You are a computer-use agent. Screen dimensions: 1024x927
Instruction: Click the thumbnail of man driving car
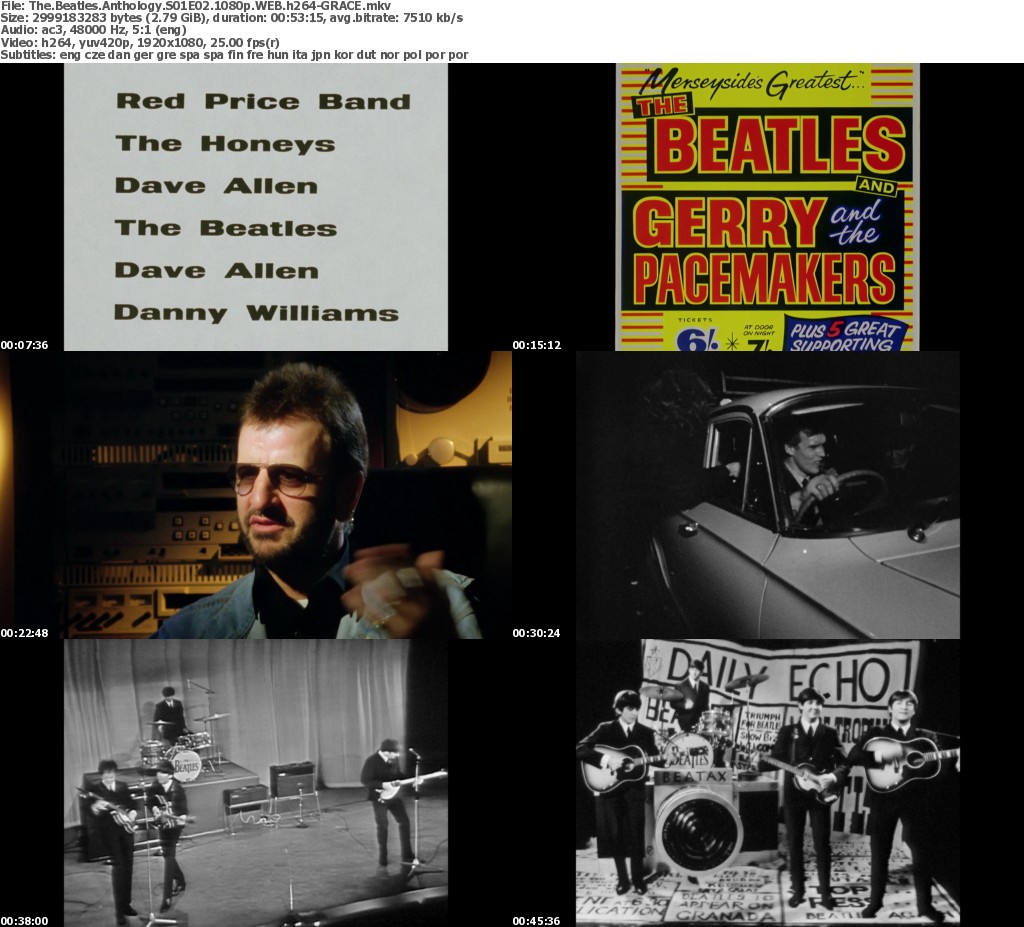point(767,495)
